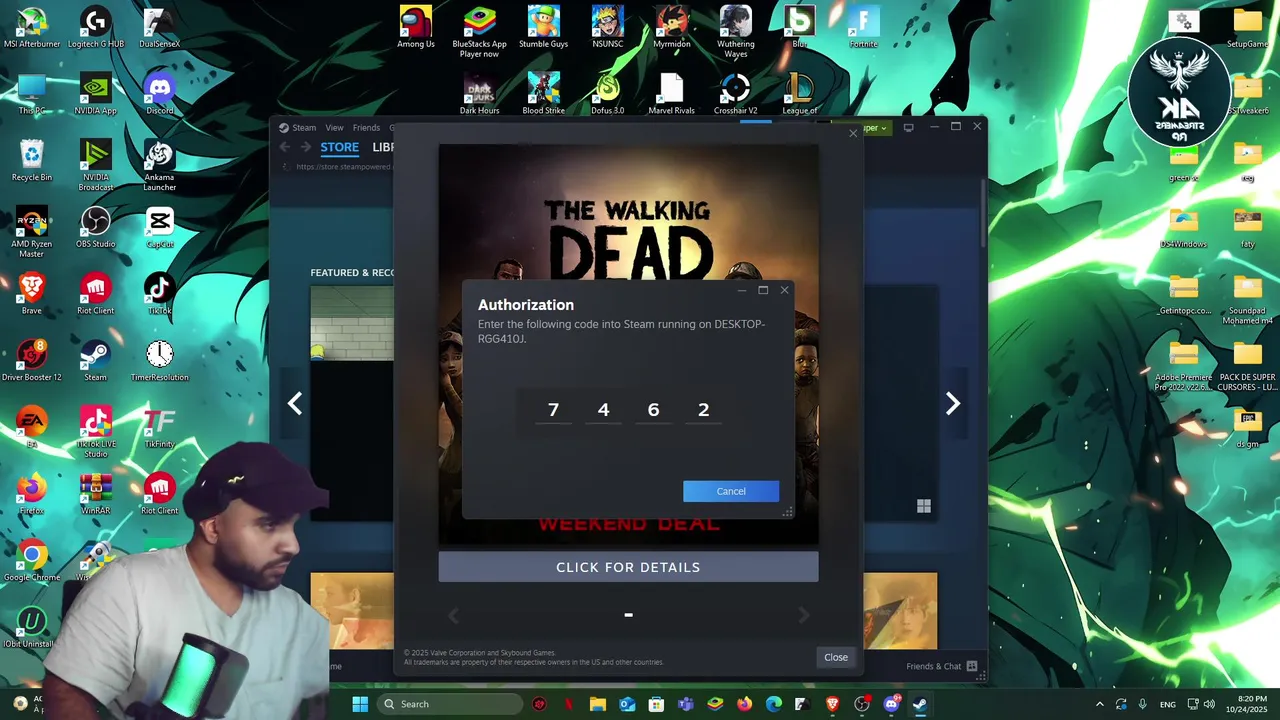Click the Steam store URL address bar
1280x720 pixels.
[343, 167]
